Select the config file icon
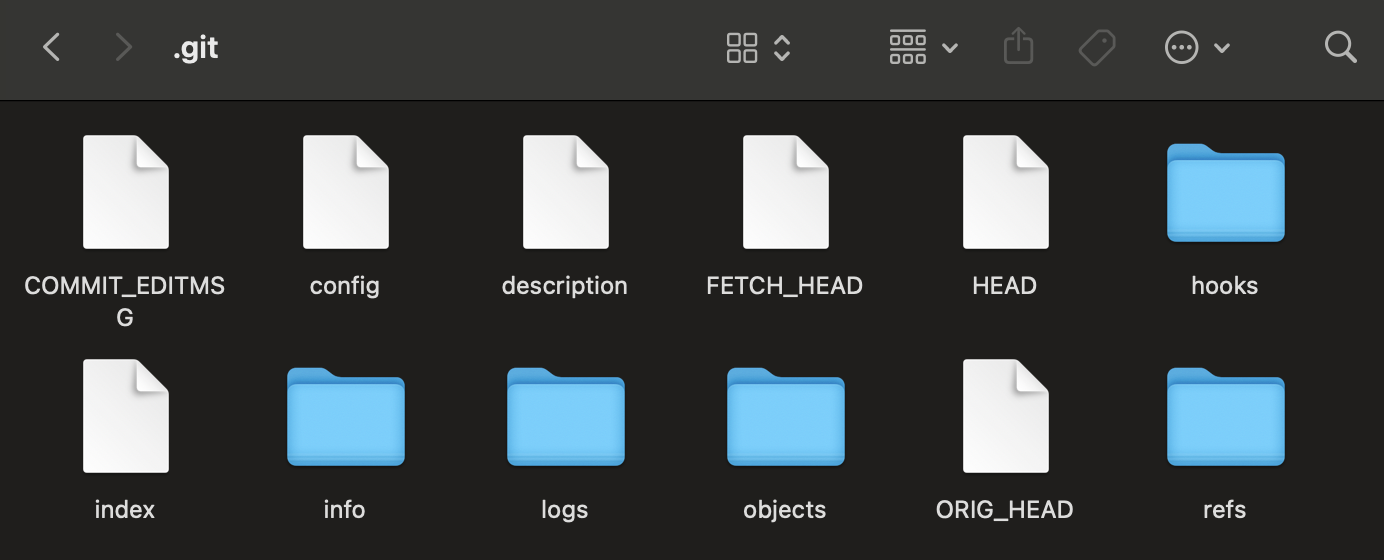This screenshot has height=560, width=1384. pyautogui.click(x=345, y=192)
